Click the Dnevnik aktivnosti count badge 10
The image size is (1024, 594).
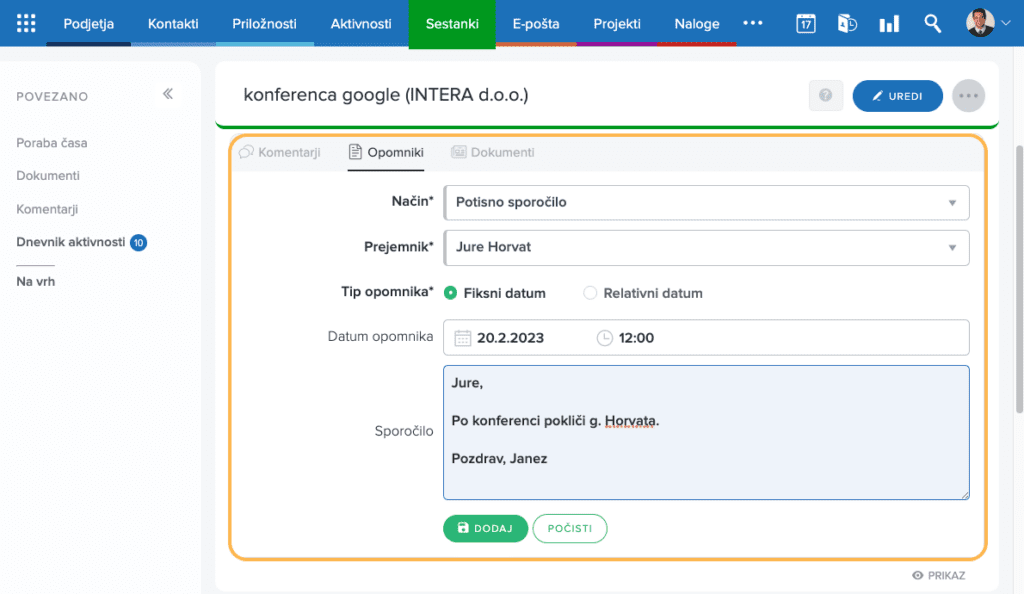point(138,243)
